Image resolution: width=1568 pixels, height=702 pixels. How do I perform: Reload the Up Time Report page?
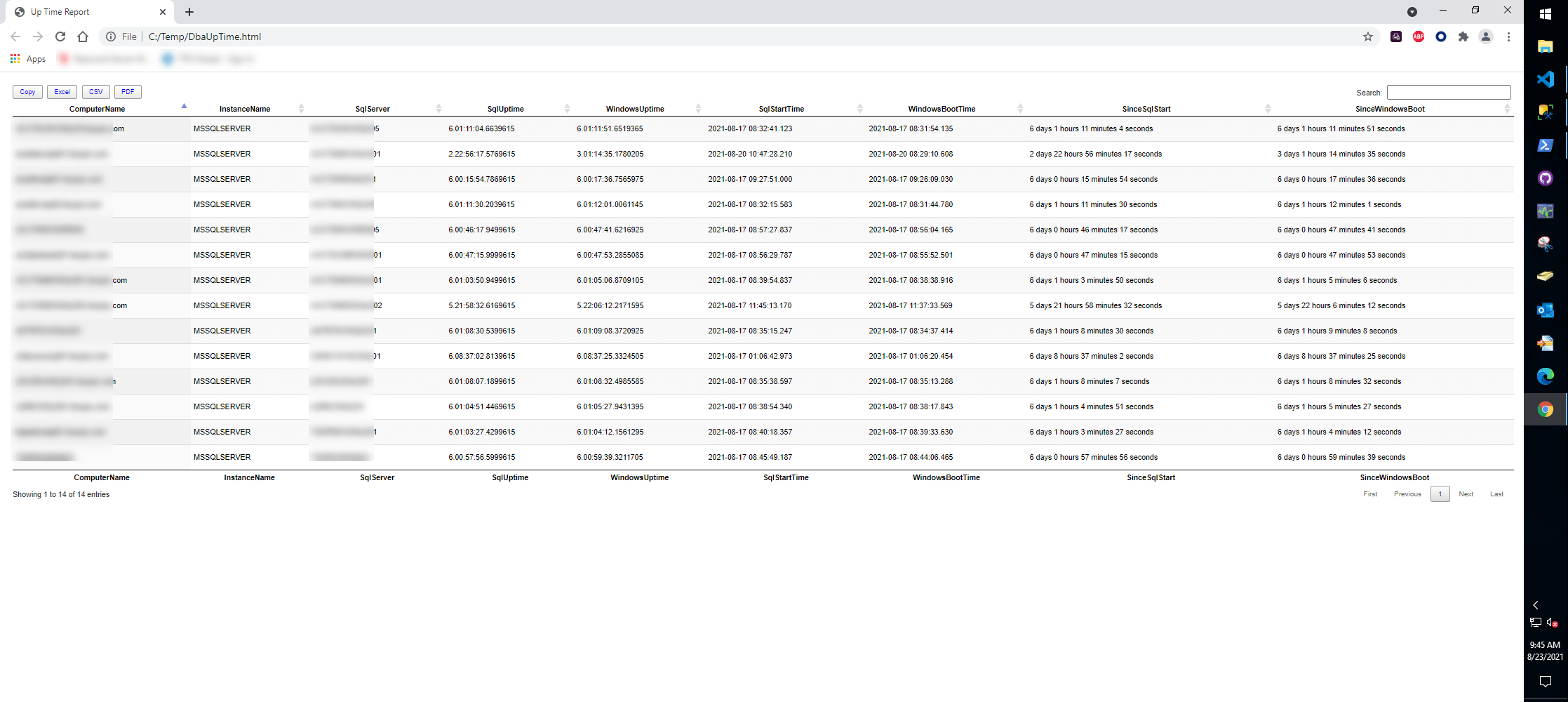click(x=60, y=37)
